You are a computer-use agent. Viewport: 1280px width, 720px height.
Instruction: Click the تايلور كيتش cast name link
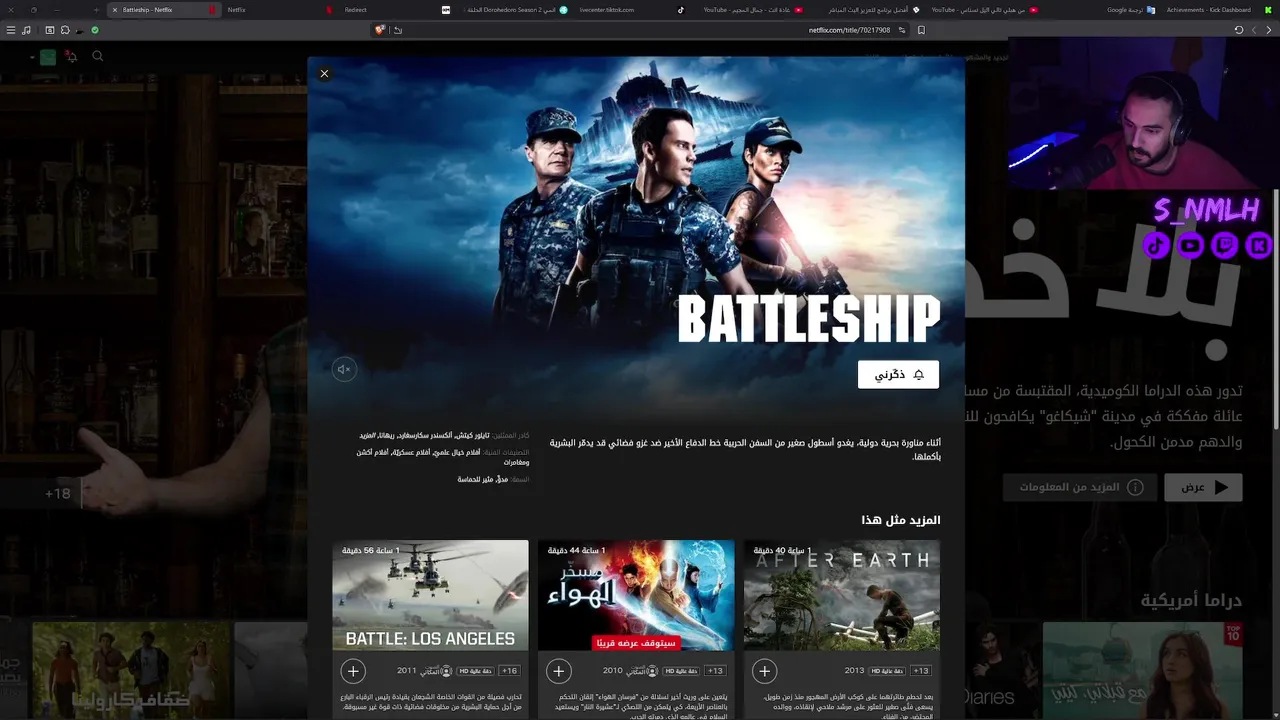point(473,436)
